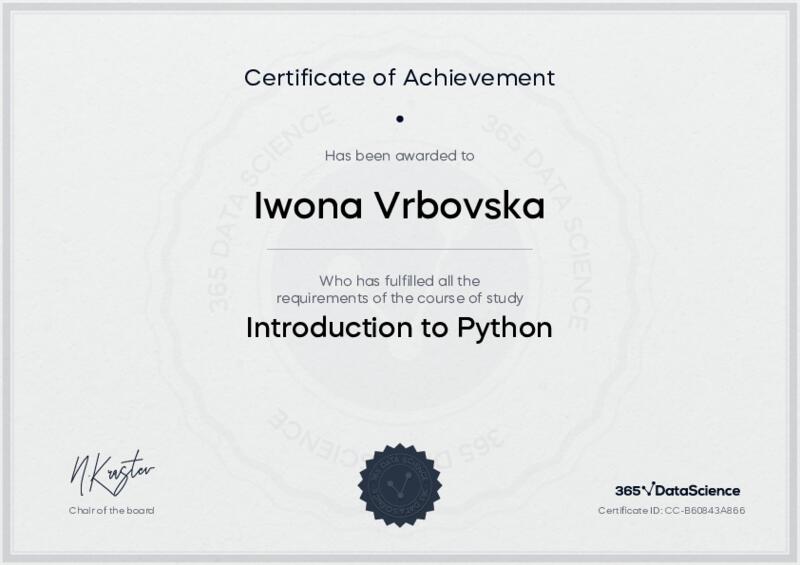Click the Certificate of Achievement heading
The height and width of the screenshot is (565, 800).
[399, 77]
